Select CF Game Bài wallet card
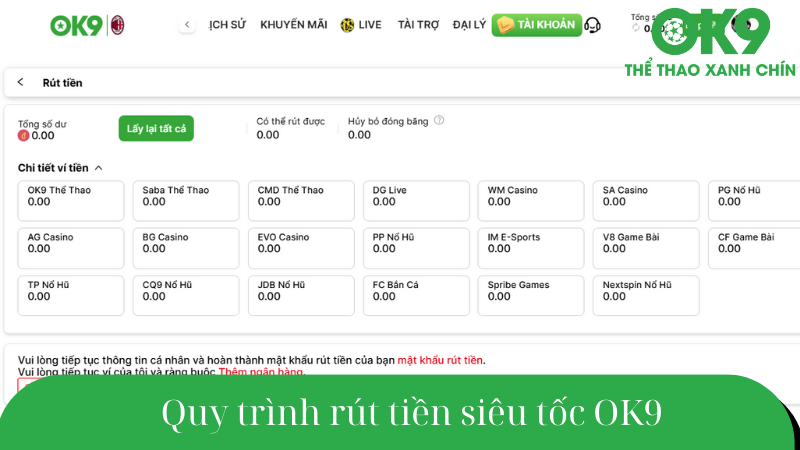The height and width of the screenshot is (450, 800). click(x=754, y=248)
